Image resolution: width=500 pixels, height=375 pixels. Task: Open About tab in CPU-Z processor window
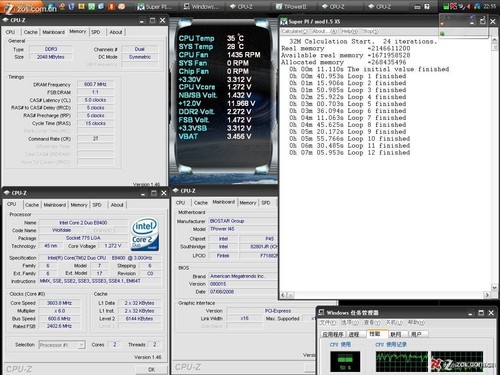[x=117, y=205]
